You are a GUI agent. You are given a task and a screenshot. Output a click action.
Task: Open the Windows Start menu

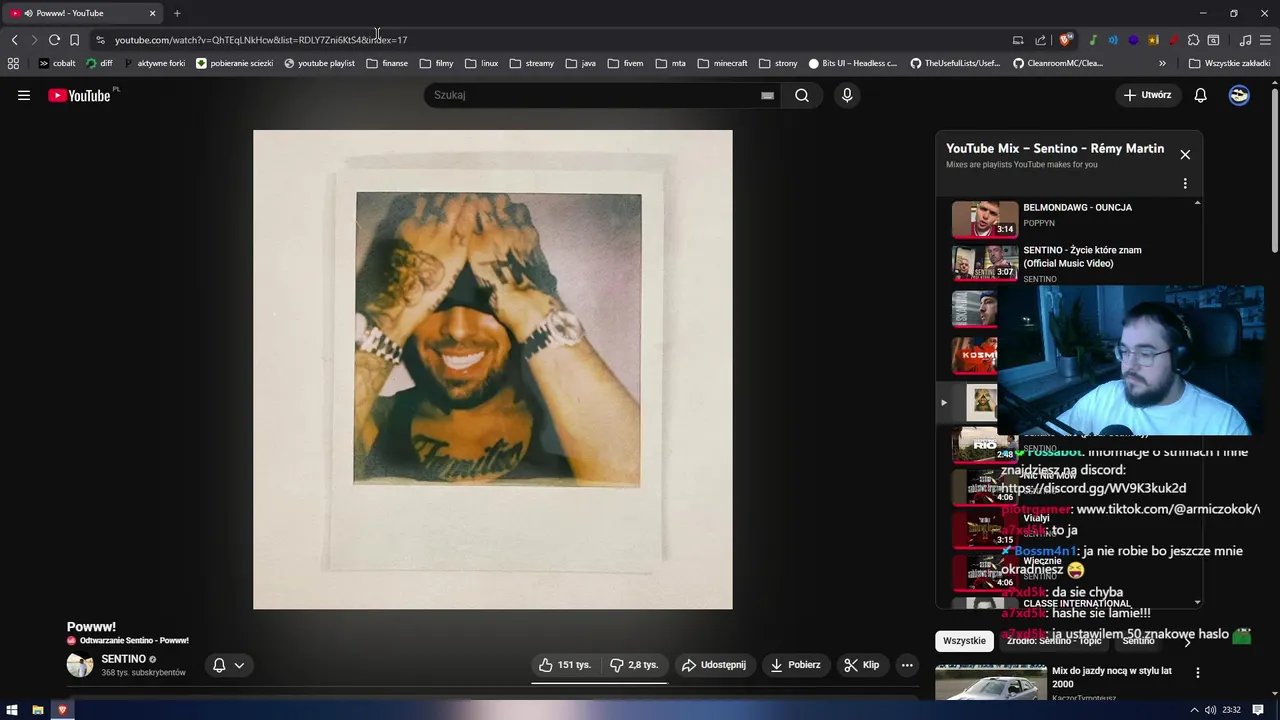12,710
